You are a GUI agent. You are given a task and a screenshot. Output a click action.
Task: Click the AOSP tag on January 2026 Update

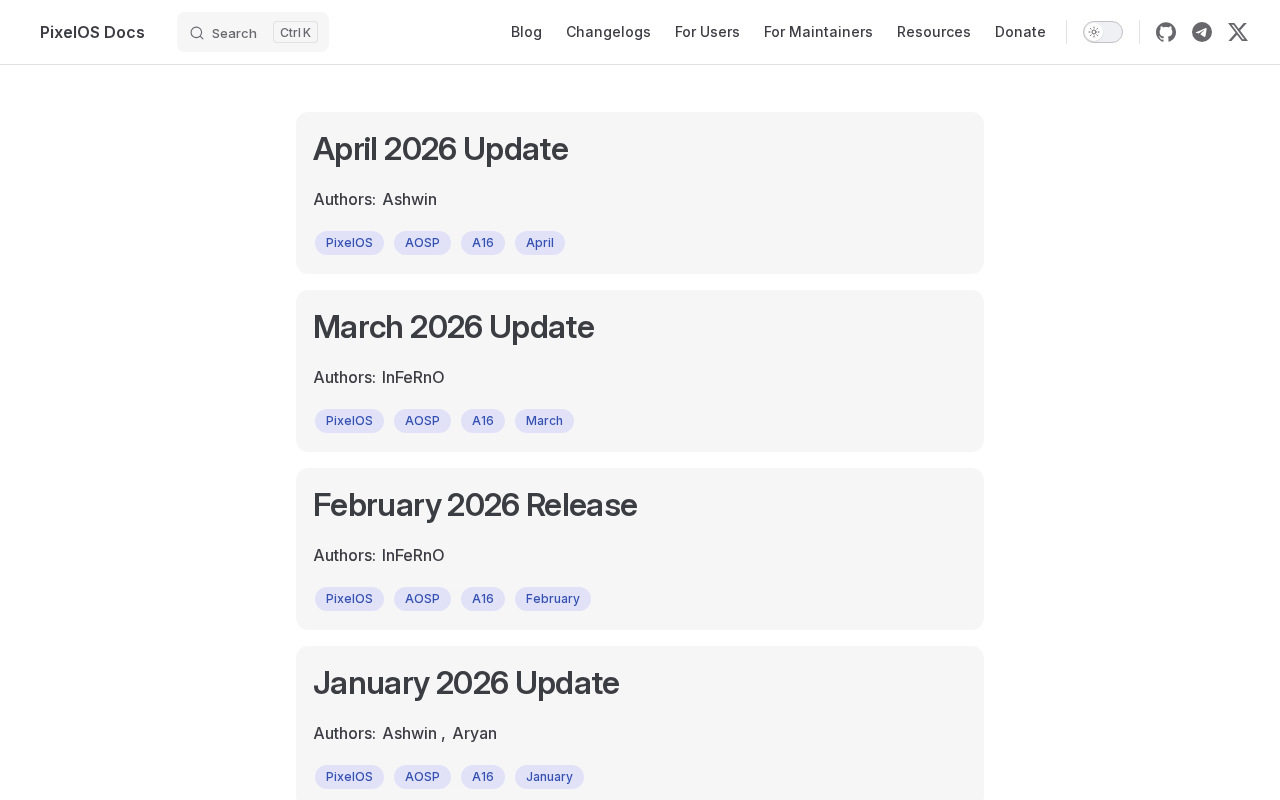(422, 777)
